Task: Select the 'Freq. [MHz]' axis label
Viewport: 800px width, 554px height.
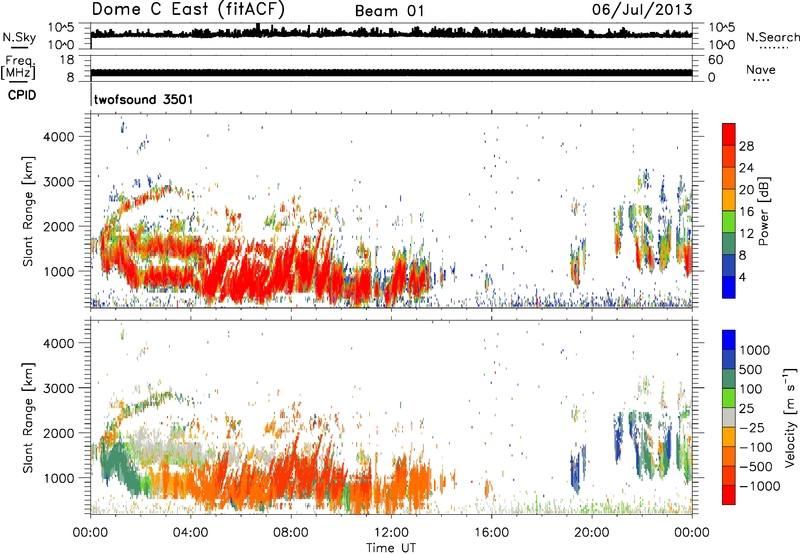Action: [18, 67]
